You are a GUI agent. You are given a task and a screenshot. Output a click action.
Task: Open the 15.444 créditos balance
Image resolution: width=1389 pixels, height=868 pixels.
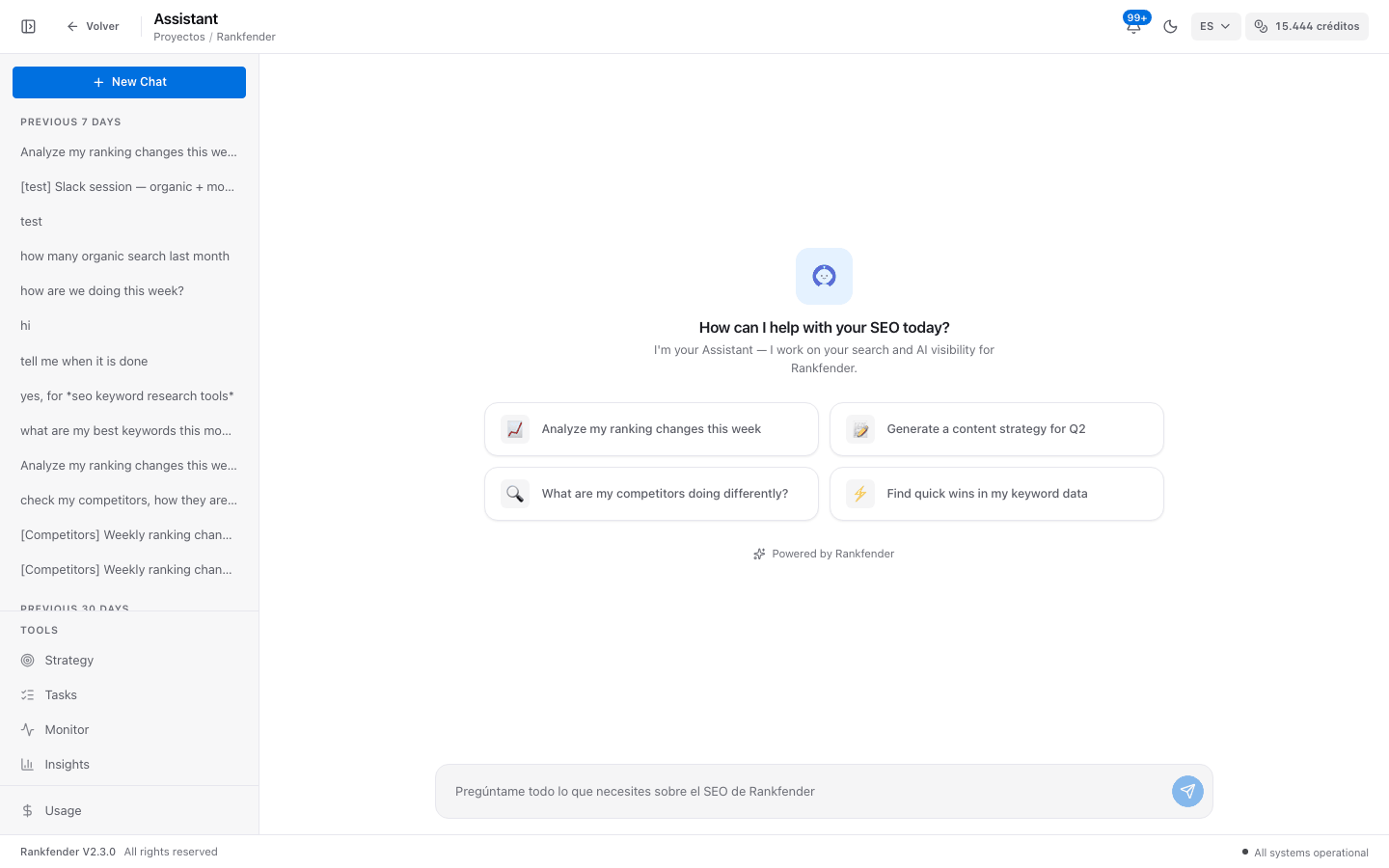point(1307,27)
